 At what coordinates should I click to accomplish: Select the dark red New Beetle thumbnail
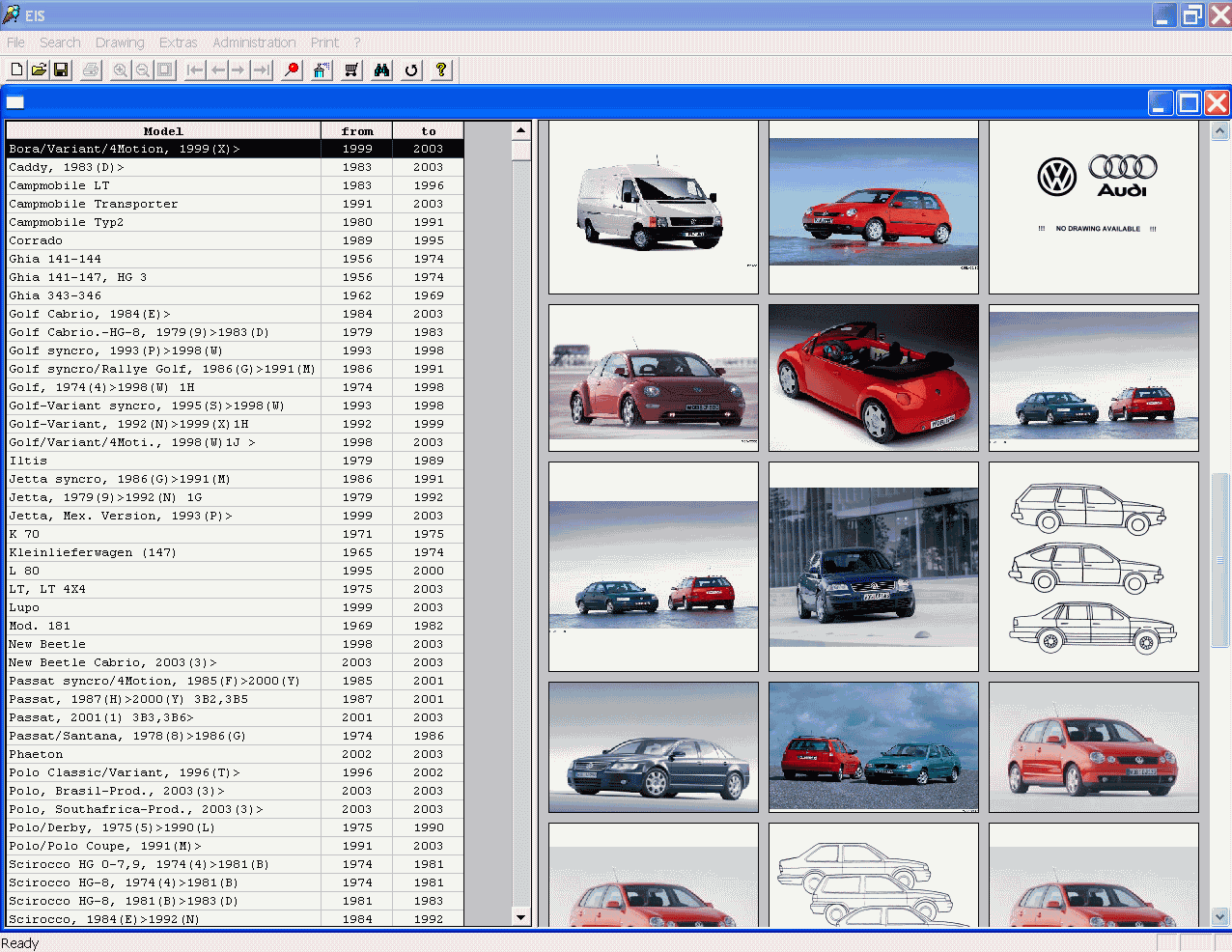(x=654, y=378)
